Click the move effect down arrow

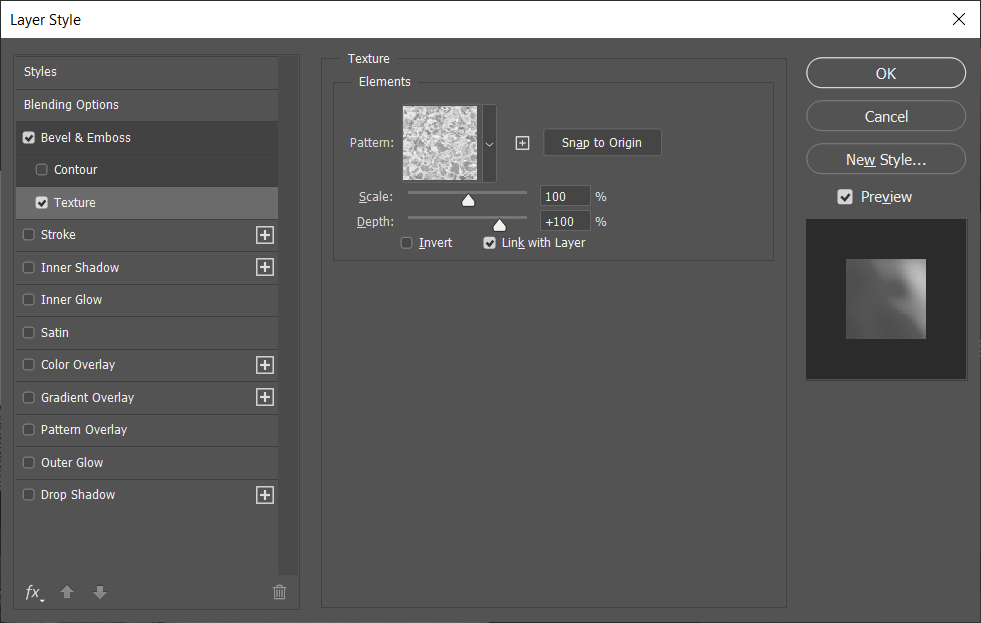tap(99, 592)
